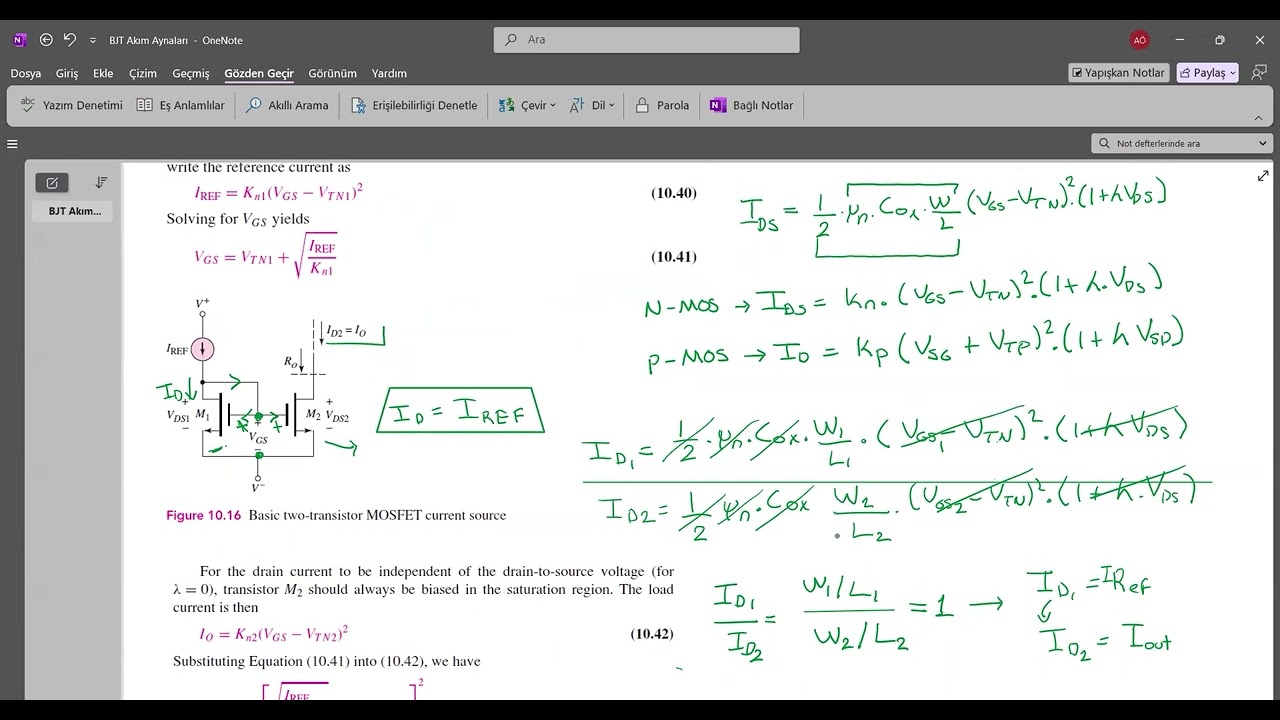Click equation number (10.42)

[652, 634]
